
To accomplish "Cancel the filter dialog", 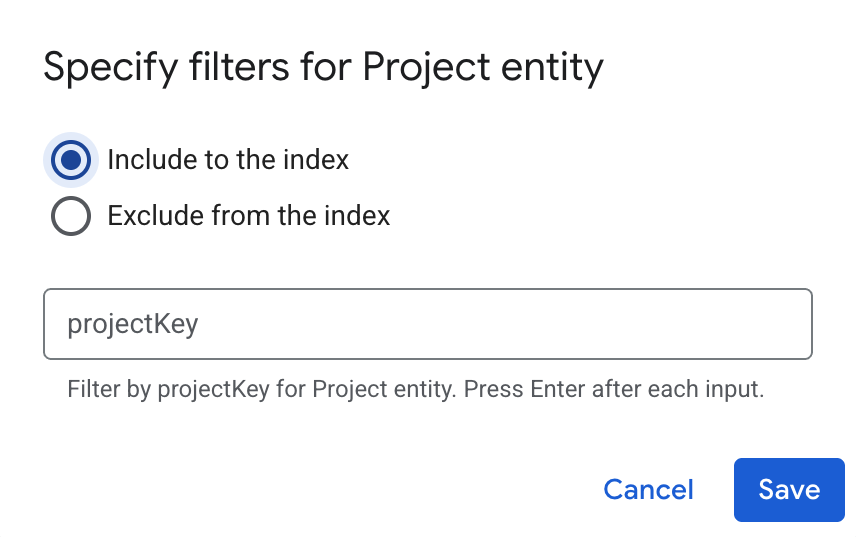I will [648, 490].
